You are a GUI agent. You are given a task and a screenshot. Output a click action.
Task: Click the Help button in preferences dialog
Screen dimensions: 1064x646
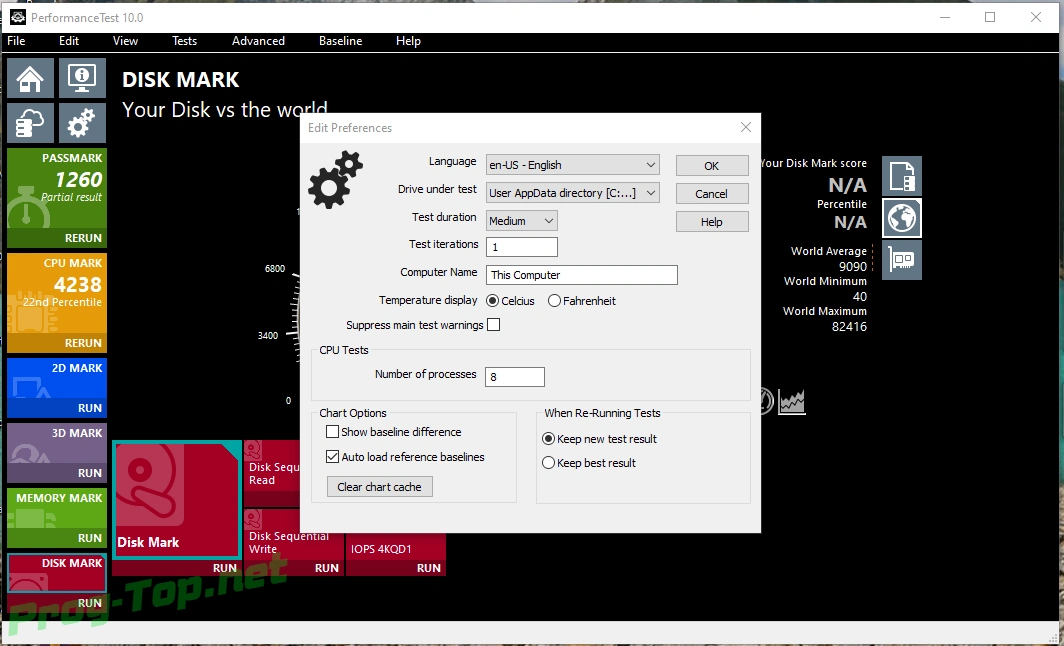pos(712,222)
